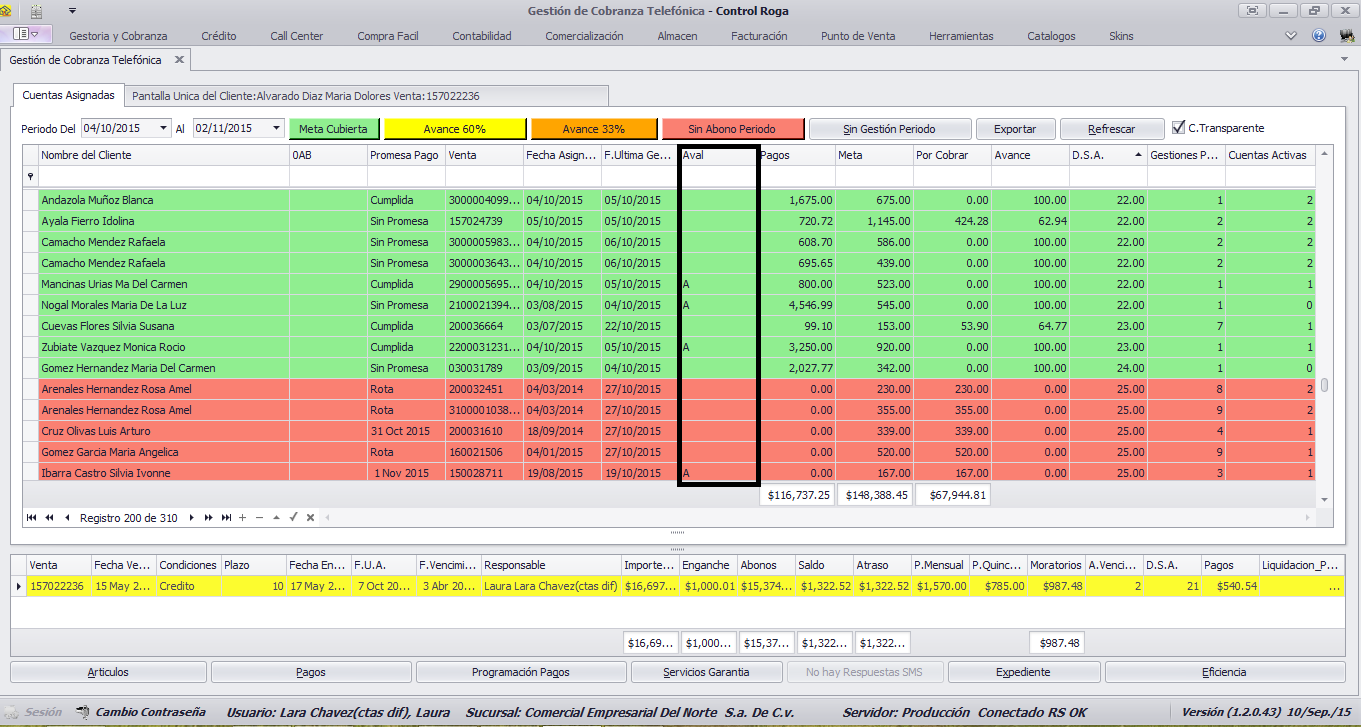Select the Avance 60% yellow filter

[455, 129]
